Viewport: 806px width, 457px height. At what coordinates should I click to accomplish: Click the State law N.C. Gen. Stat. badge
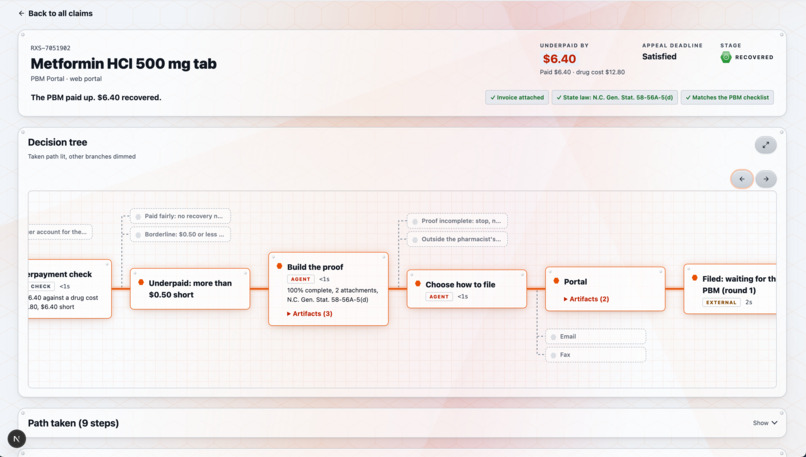614,97
